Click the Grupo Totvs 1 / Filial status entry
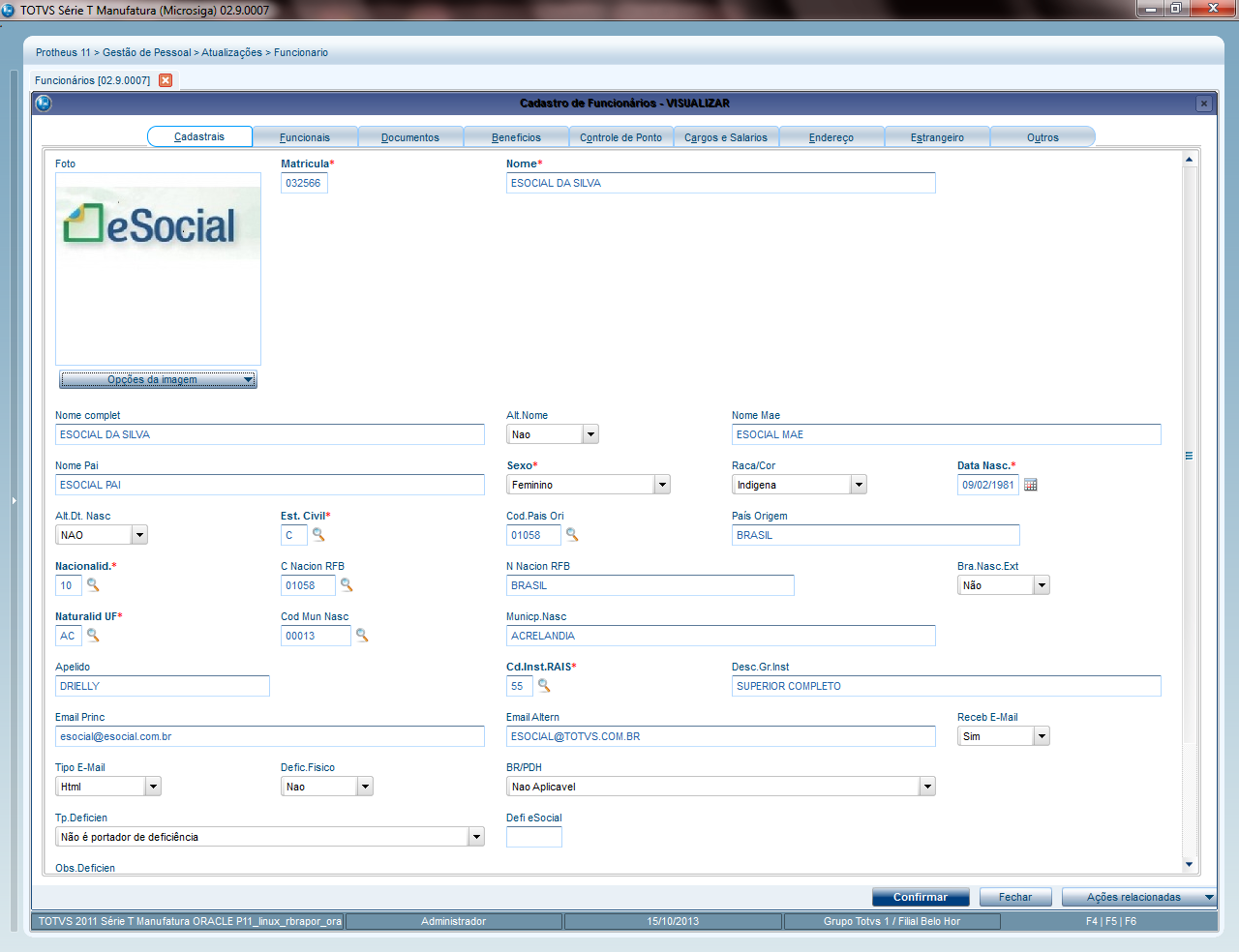1239x952 pixels. pos(891,921)
